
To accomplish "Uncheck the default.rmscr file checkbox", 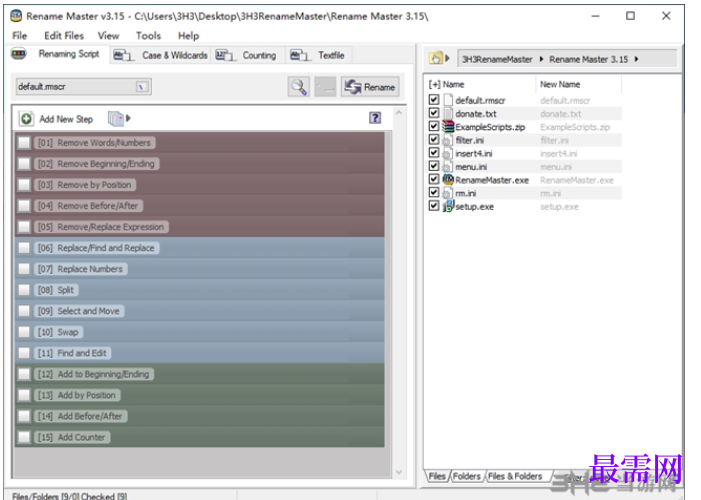I will pyautogui.click(x=434, y=99).
